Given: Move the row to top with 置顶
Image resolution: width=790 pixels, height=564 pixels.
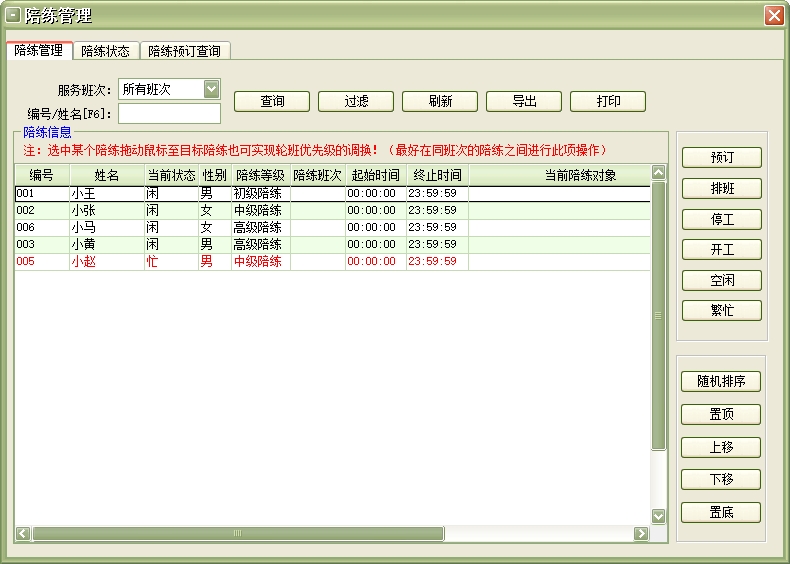Looking at the screenshot, I should click(x=721, y=414).
